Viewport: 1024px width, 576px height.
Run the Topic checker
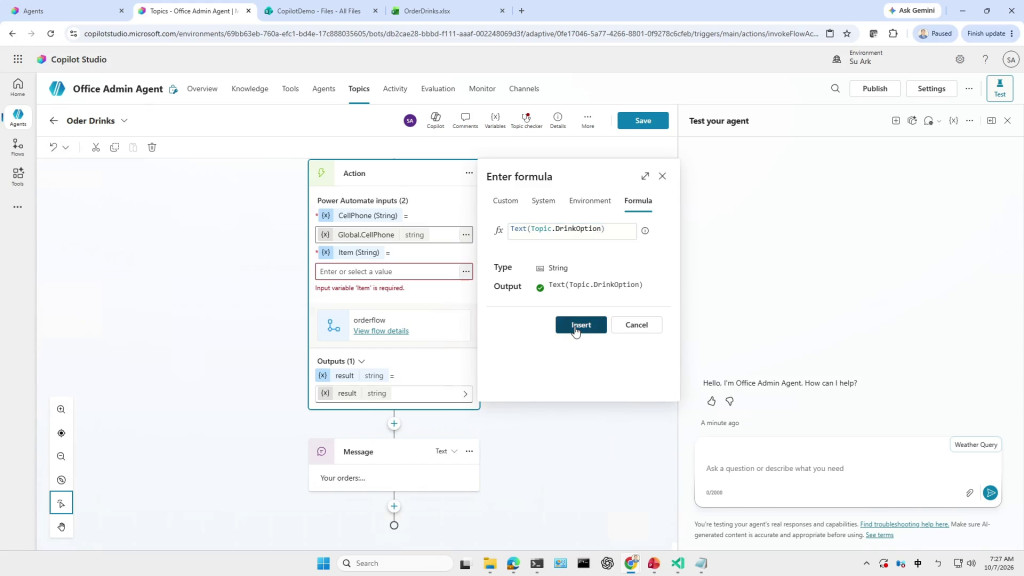pyautogui.click(x=526, y=120)
